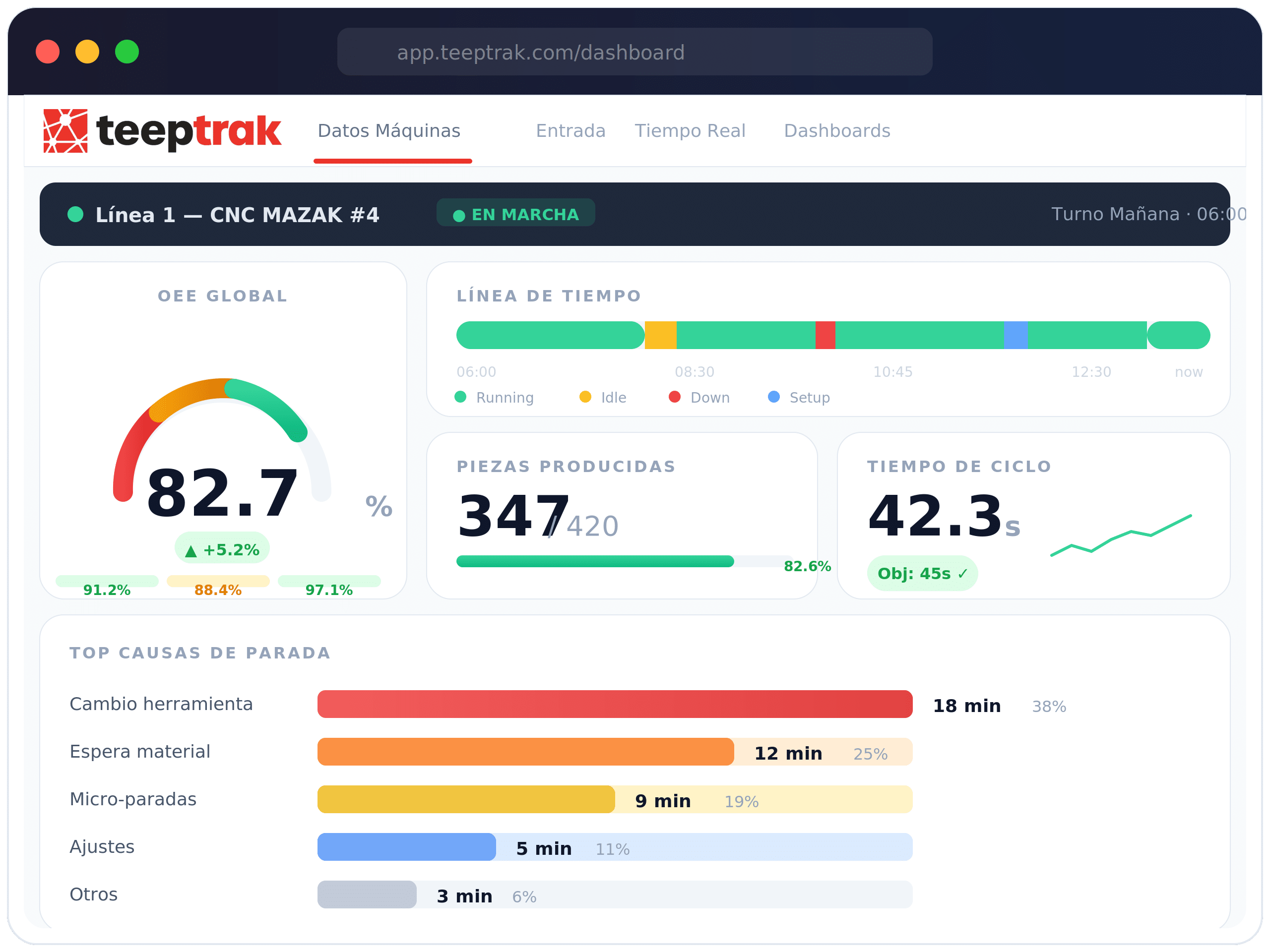
Task: Switch to the Tiempo Real tab
Action: (690, 131)
